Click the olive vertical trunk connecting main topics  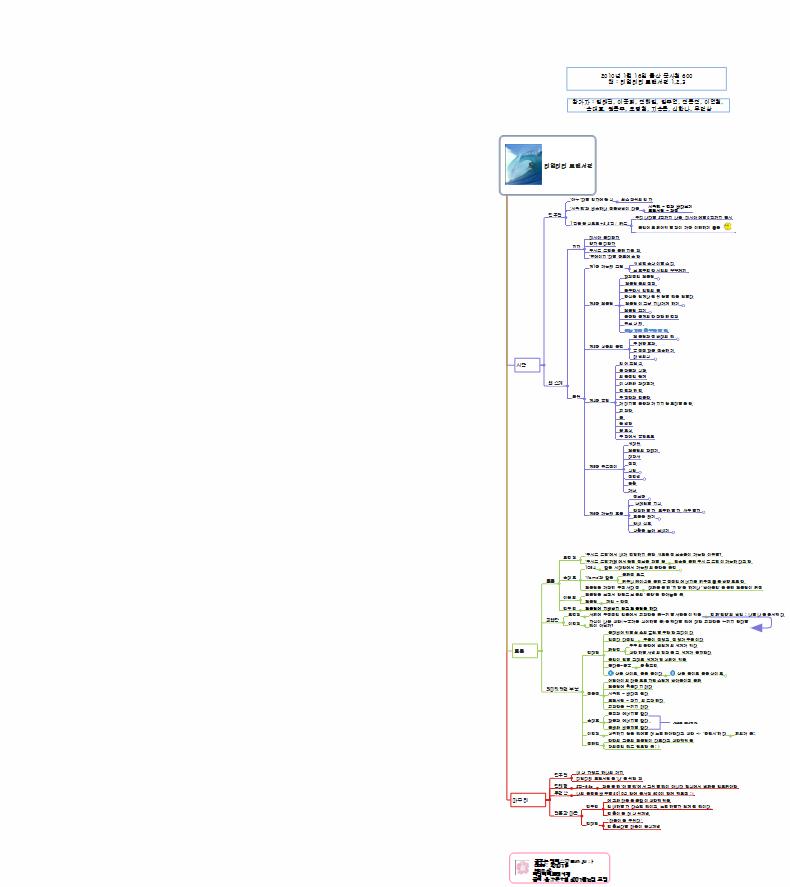[507, 500]
